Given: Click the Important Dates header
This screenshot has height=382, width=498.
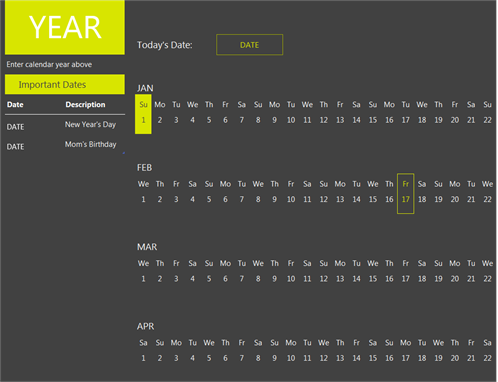Looking at the screenshot, I should point(65,84).
